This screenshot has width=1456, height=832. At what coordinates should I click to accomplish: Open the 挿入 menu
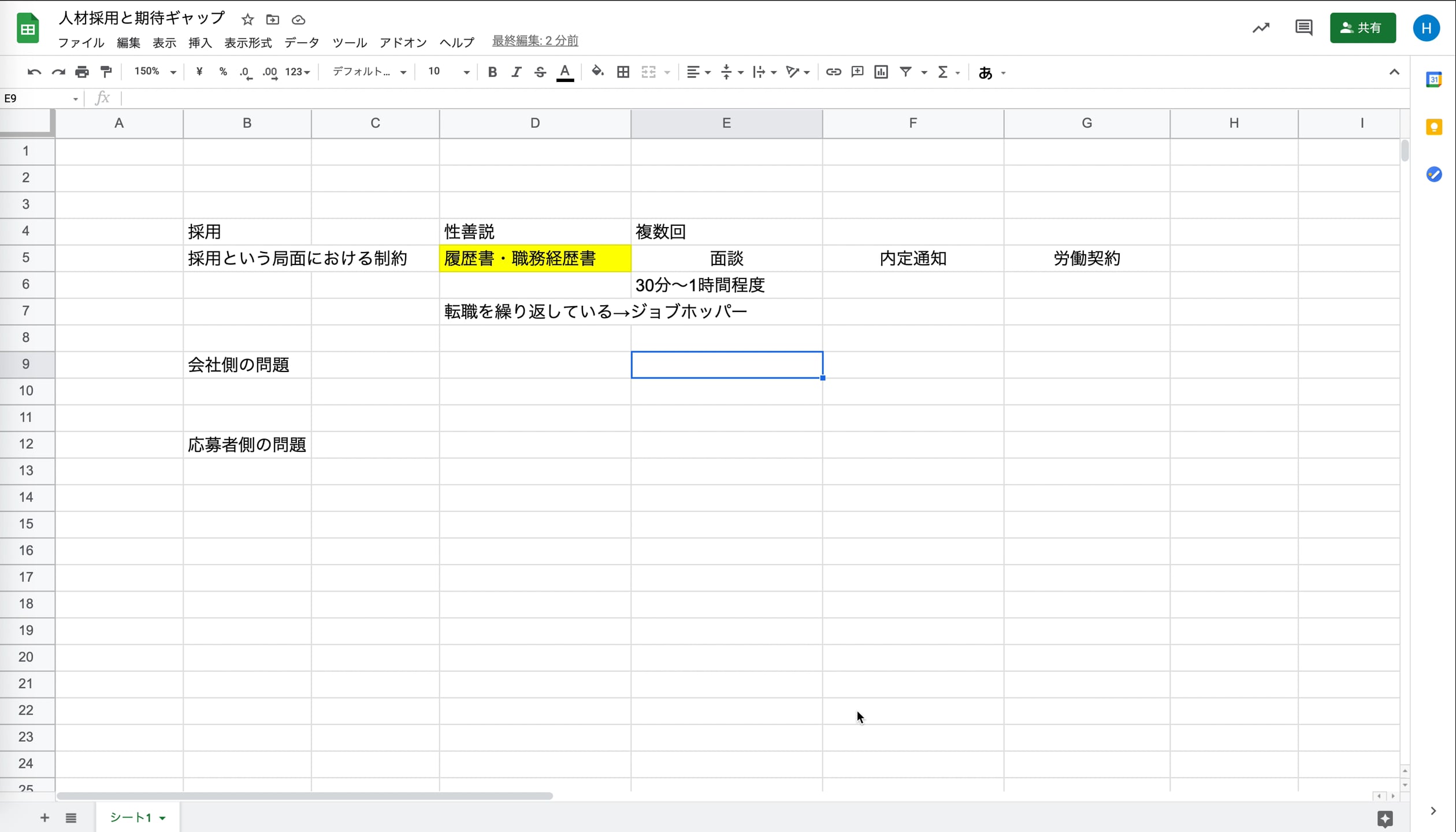200,42
